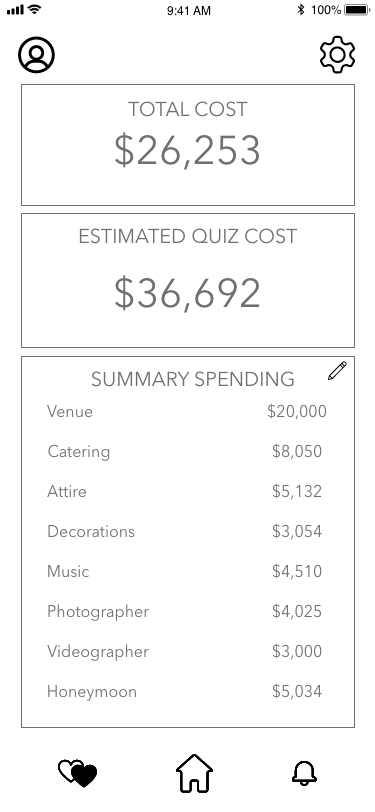375x812 pixels.
Task: Click the Summary Spending heading
Action: (193, 380)
